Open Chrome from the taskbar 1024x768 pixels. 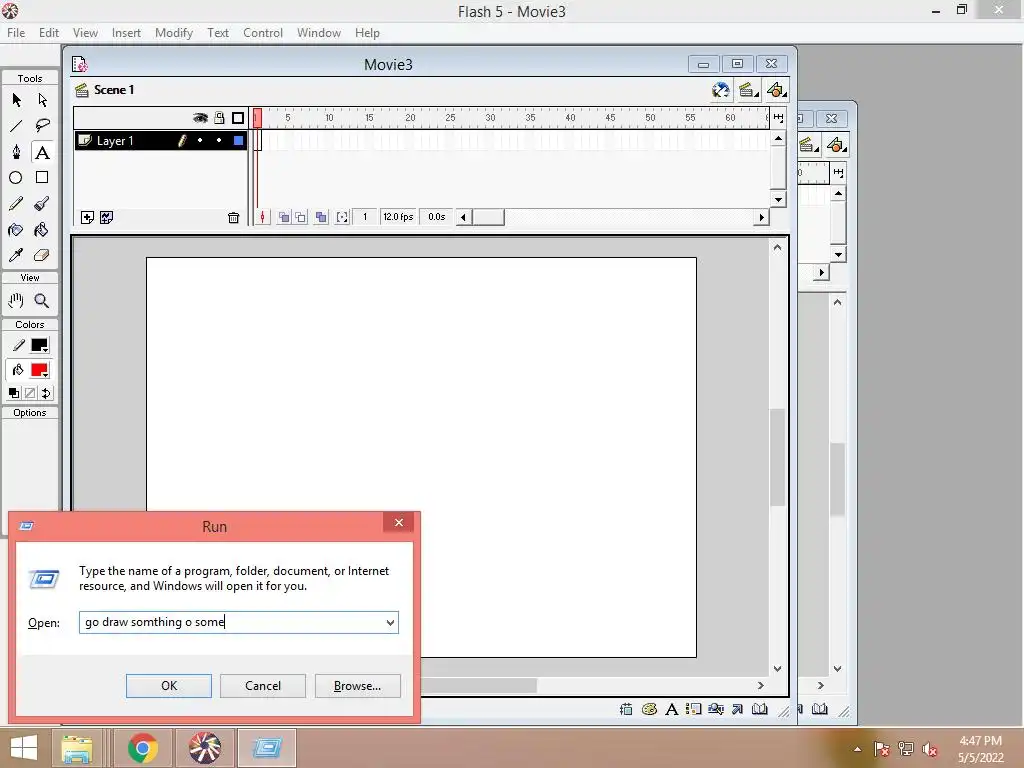pyautogui.click(x=142, y=748)
